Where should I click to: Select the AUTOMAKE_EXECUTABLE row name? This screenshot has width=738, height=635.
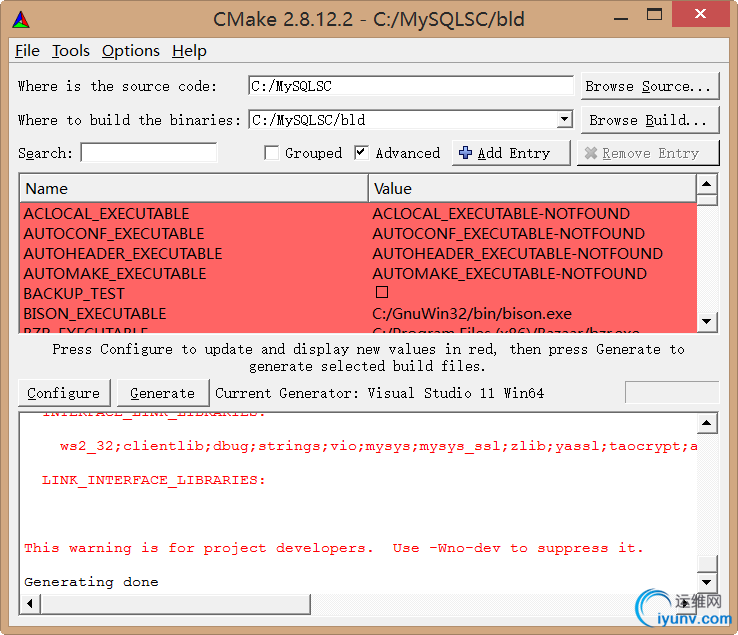click(115, 273)
